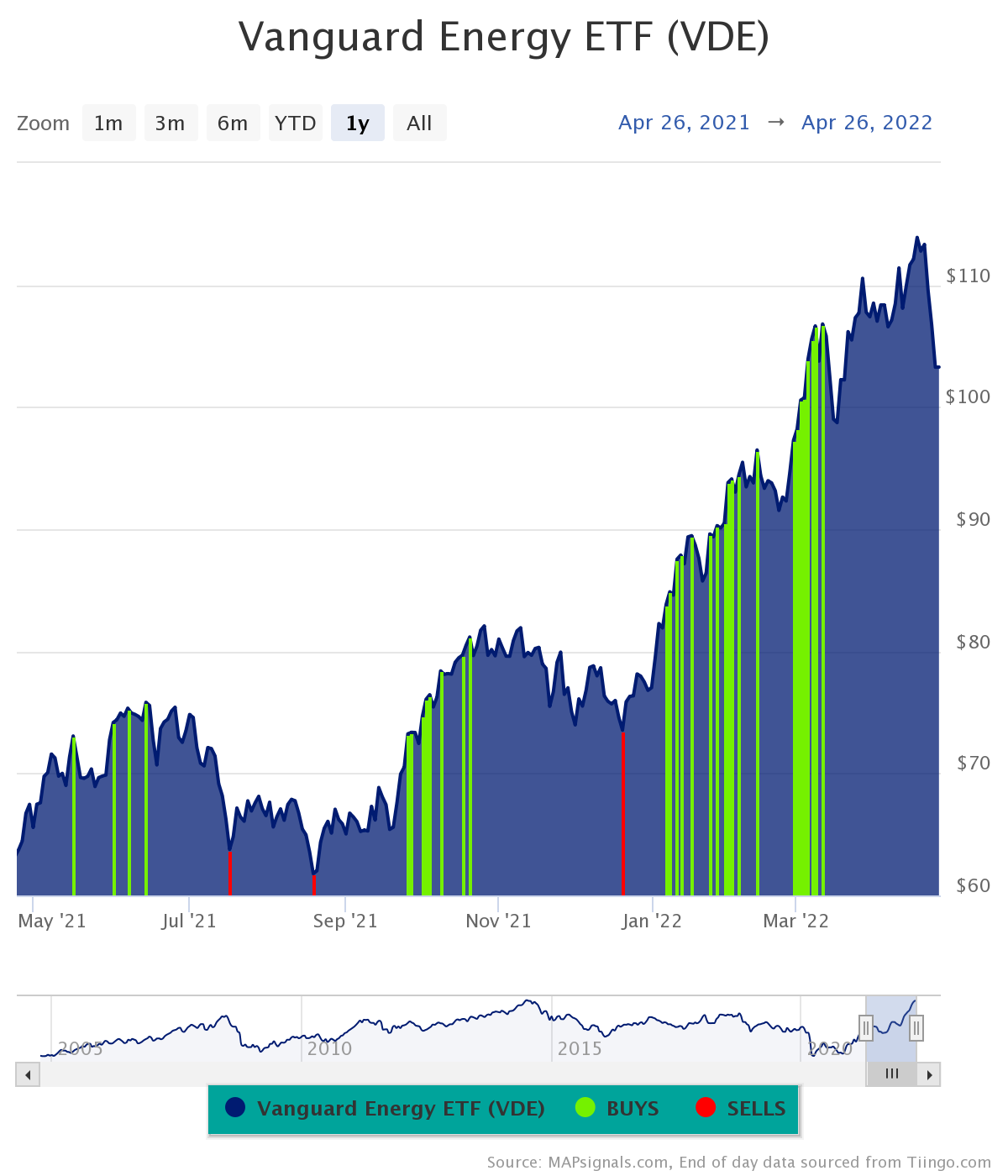Toggle BUYS series visibility in legend
This screenshot has width=1008, height=1176.
coord(633,1109)
